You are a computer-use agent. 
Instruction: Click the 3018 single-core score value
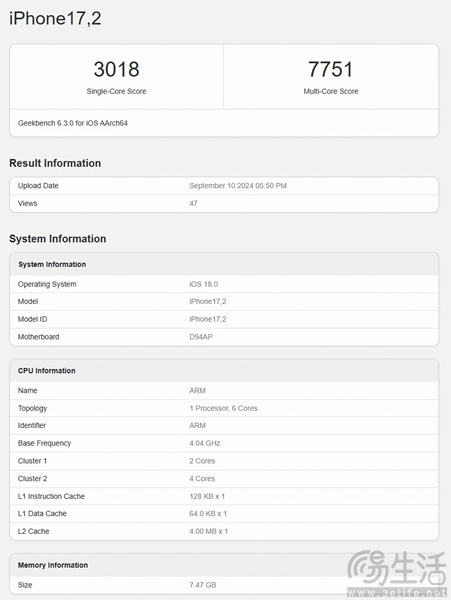116,69
